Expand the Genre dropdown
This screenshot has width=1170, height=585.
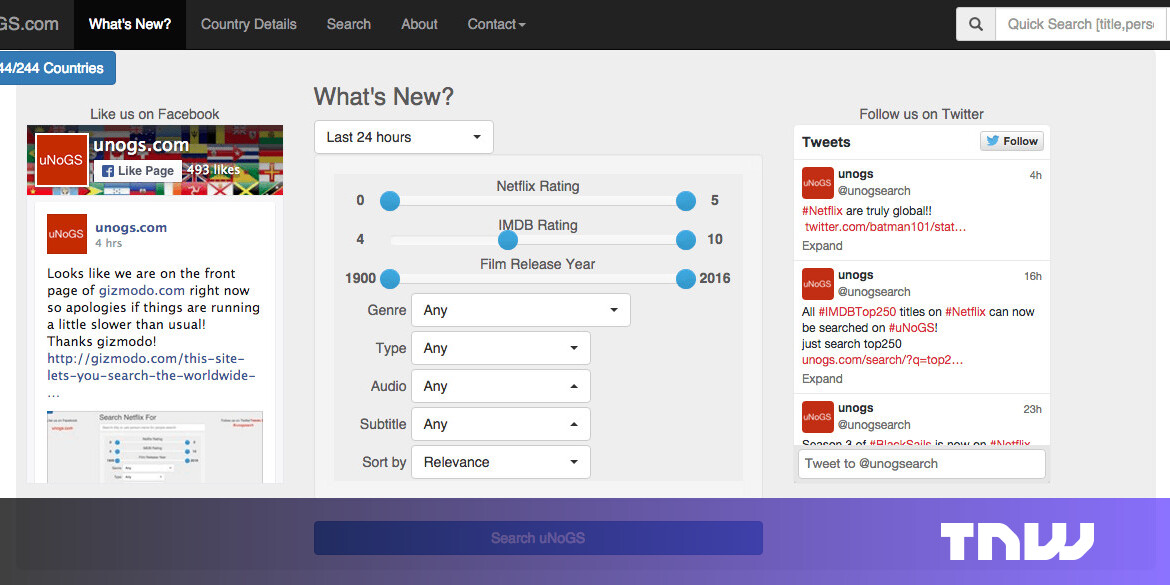(519, 310)
